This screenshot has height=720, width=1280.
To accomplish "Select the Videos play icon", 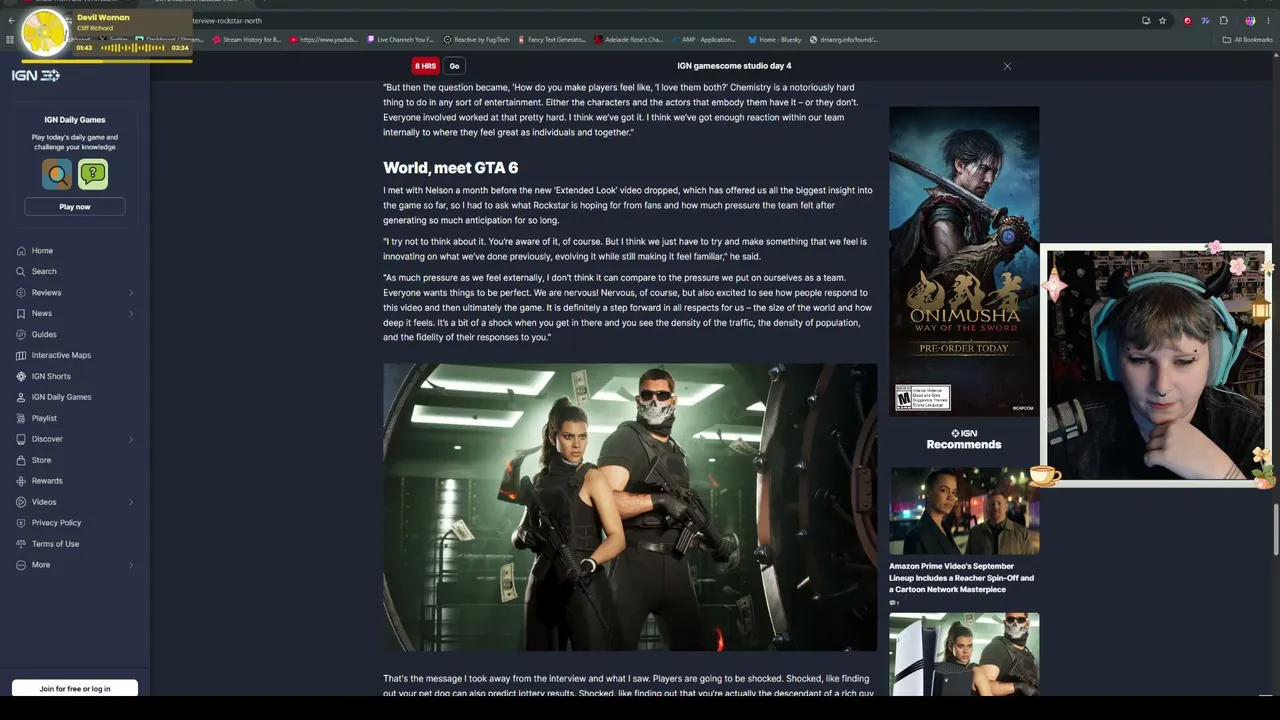I will (x=21, y=502).
